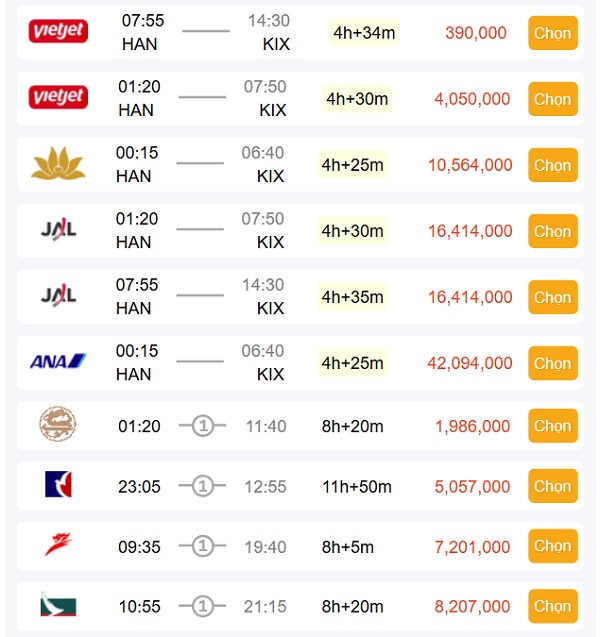Select Chọn for the 4,050,000 flight
This screenshot has width=600, height=637.
[553, 99]
